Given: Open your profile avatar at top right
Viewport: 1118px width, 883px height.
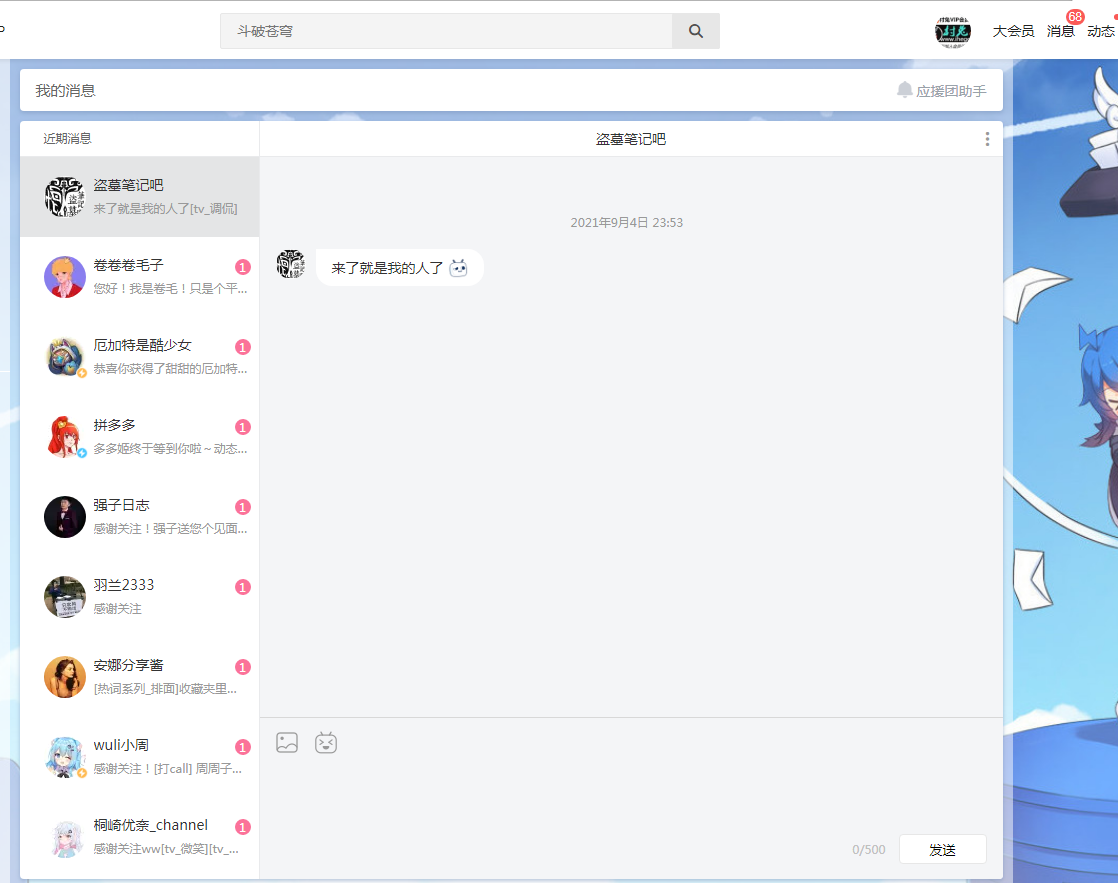Looking at the screenshot, I should 953,30.
